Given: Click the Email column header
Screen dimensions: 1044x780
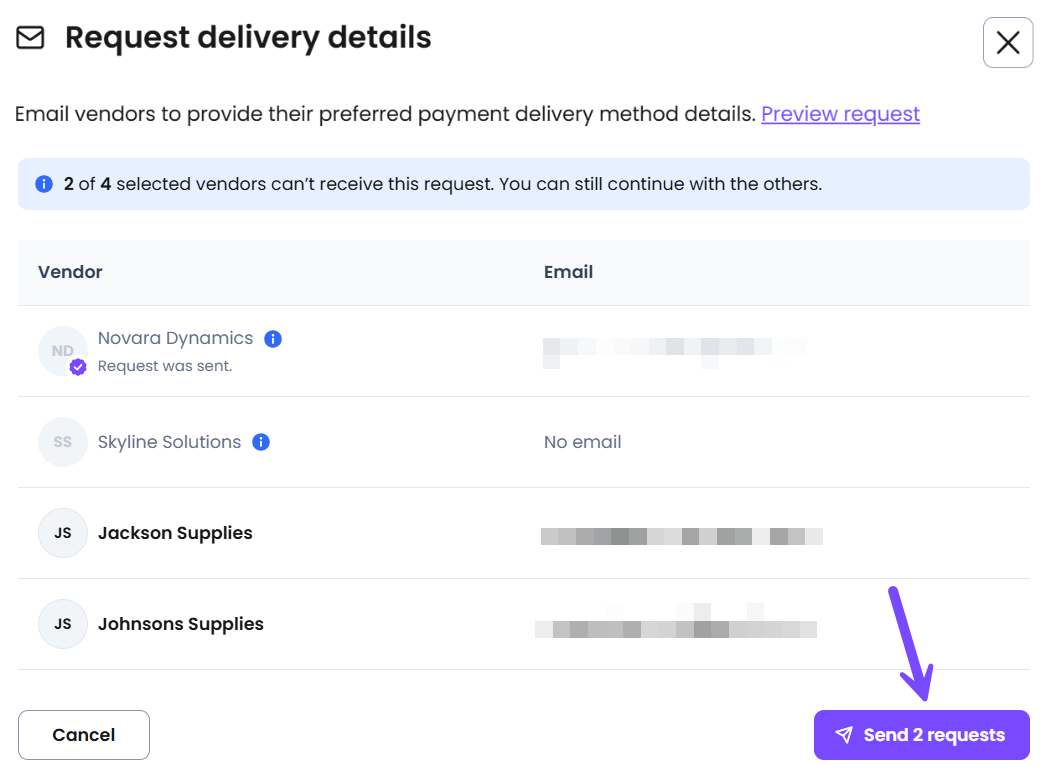Looking at the screenshot, I should click(x=568, y=272).
